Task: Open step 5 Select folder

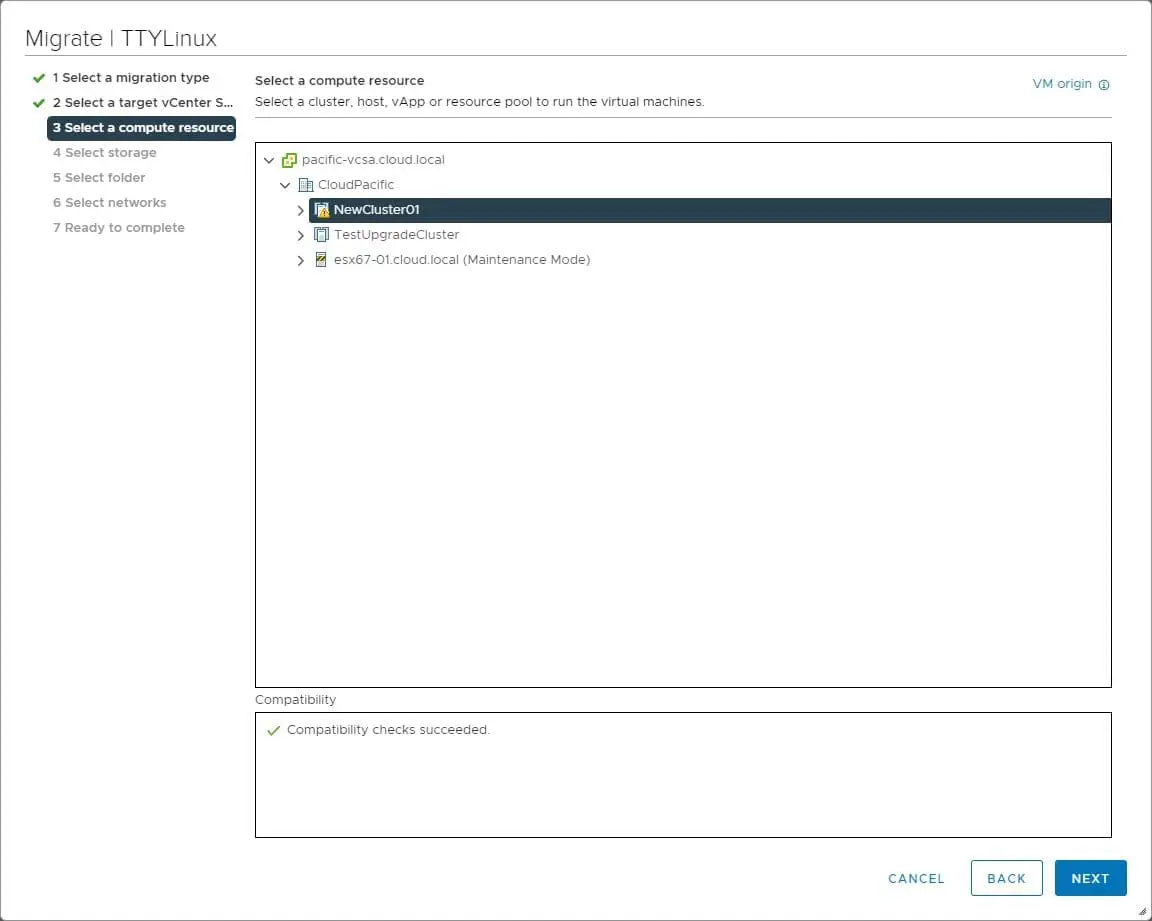Action: pyautogui.click(x=99, y=178)
